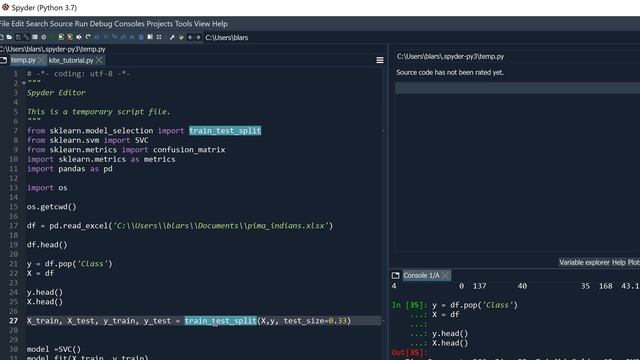Image resolution: width=640 pixels, height=360 pixels.
Task: Start debugging with the debug icon
Action: (x=96, y=37)
